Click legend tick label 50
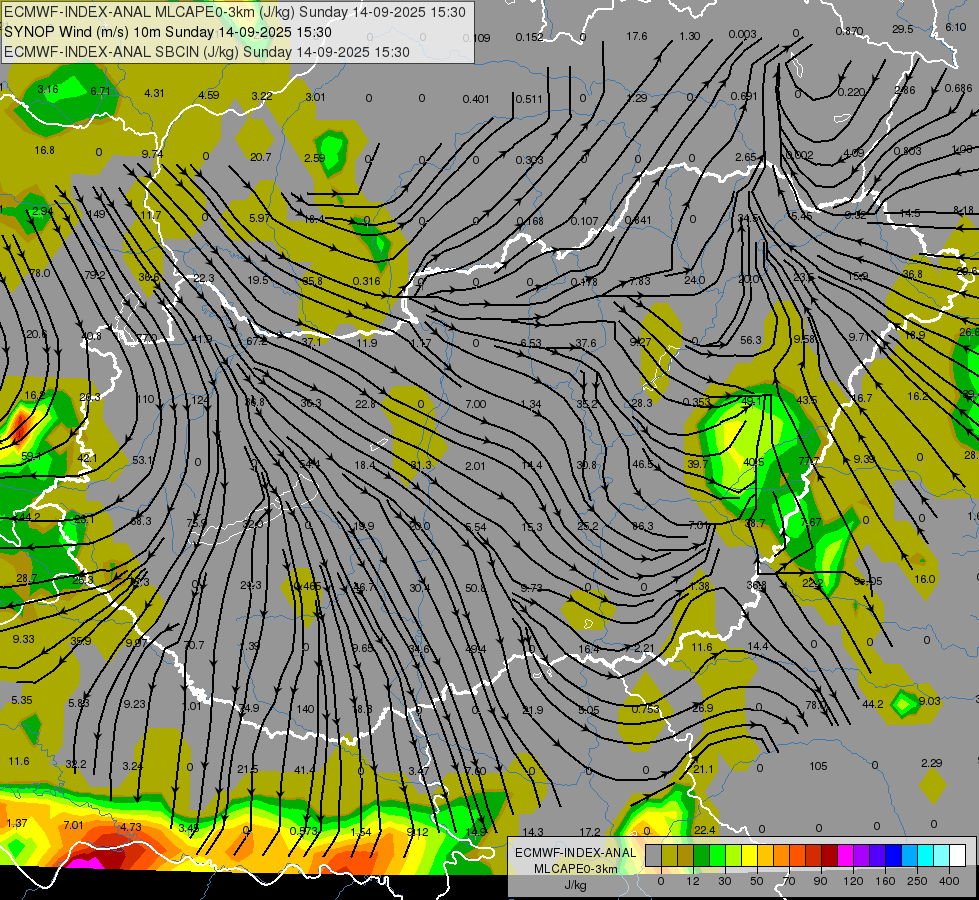The image size is (979, 900). tap(756, 881)
